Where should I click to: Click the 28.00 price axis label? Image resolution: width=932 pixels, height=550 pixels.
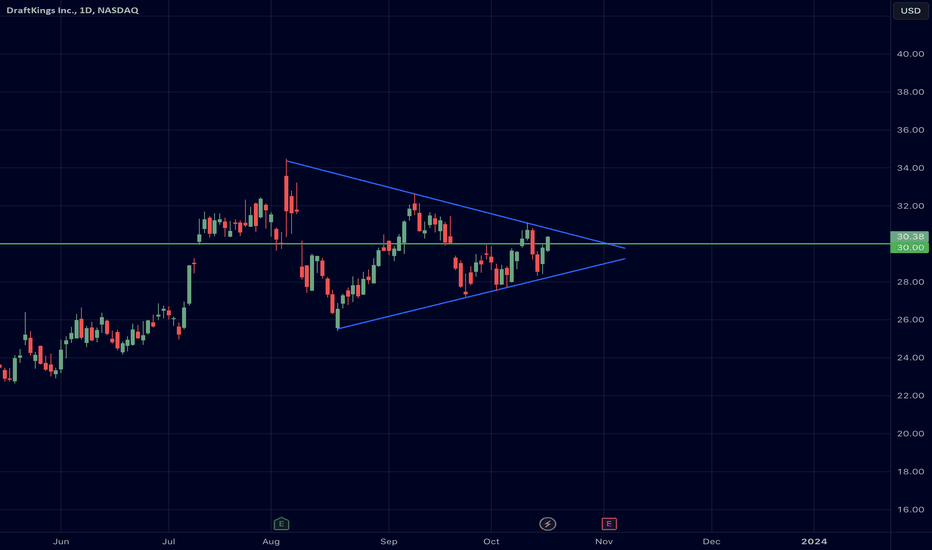tap(910, 282)
